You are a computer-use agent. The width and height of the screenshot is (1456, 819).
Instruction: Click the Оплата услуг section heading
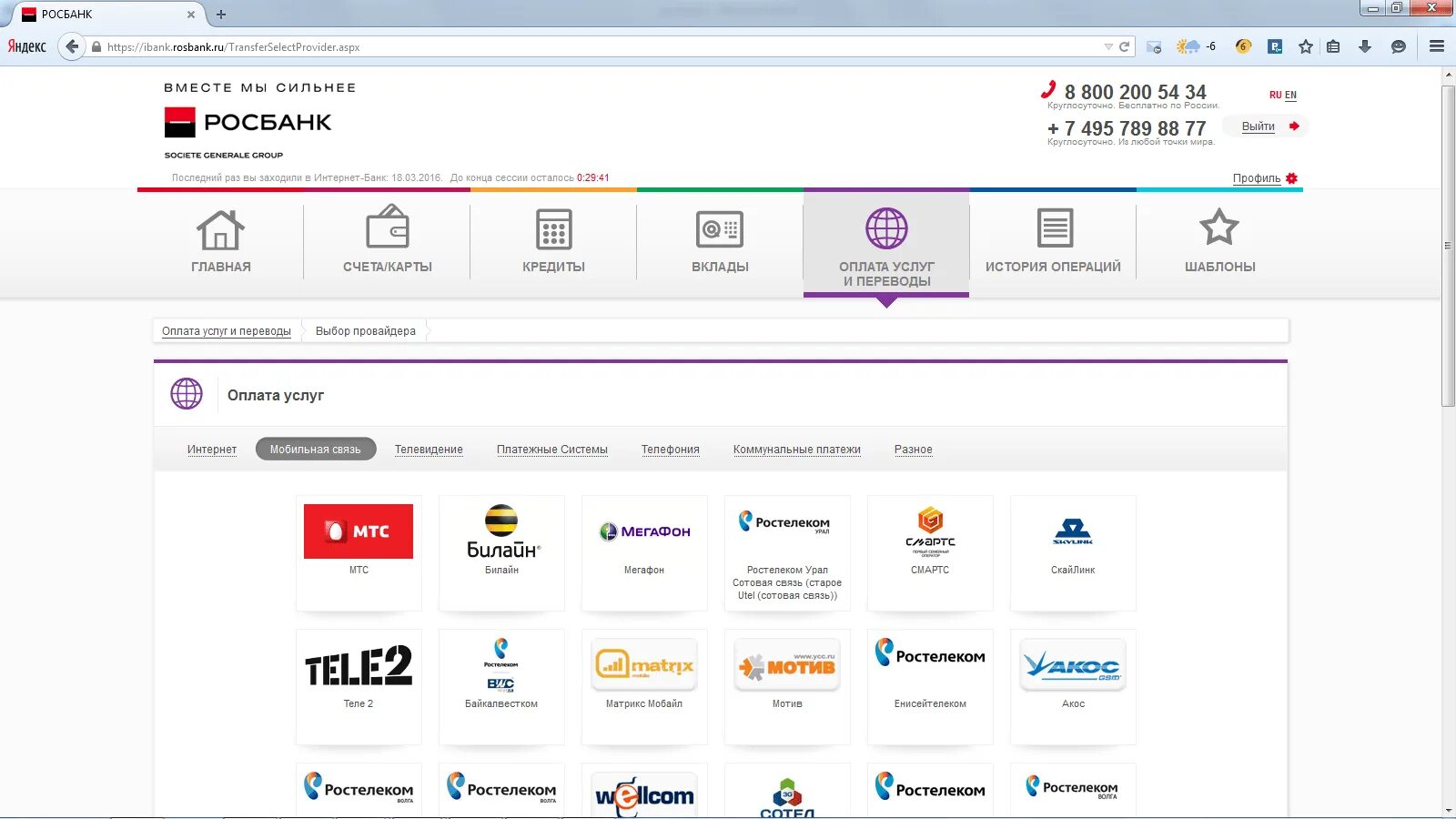click(x=276, y=395)
